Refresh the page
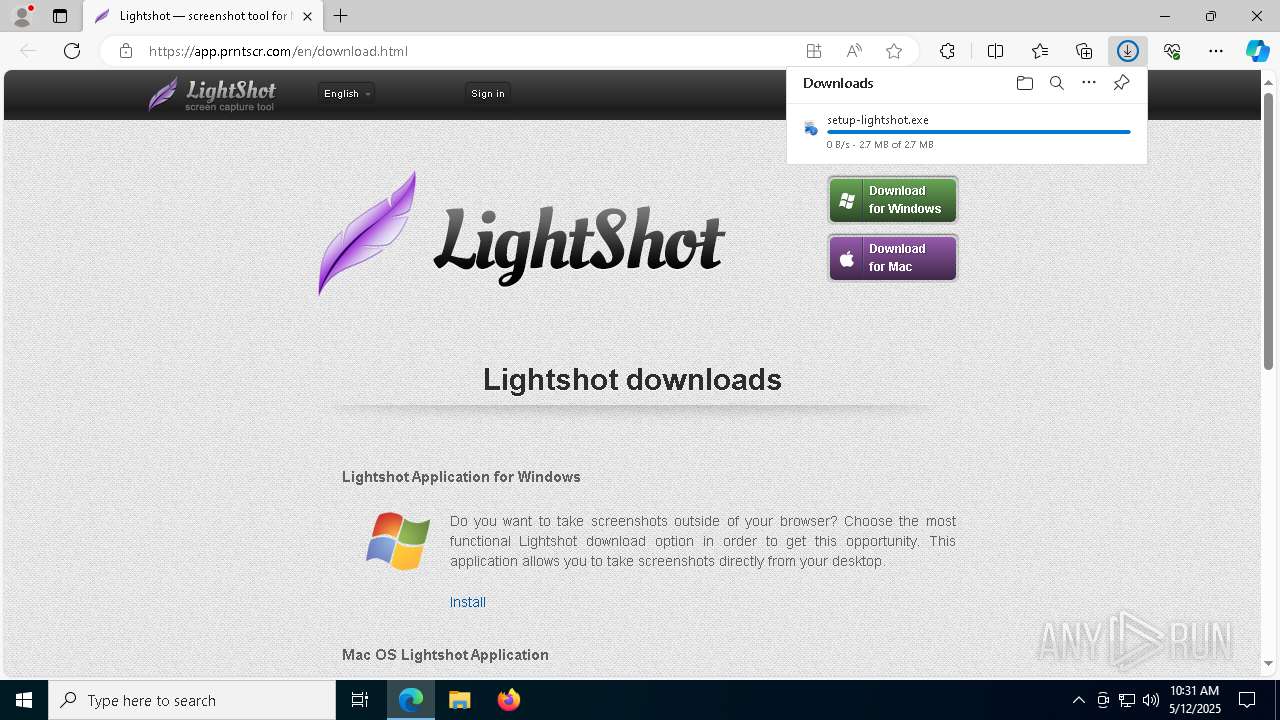The width and height of the screenshot is (1280, 720). tap(72, 51)
